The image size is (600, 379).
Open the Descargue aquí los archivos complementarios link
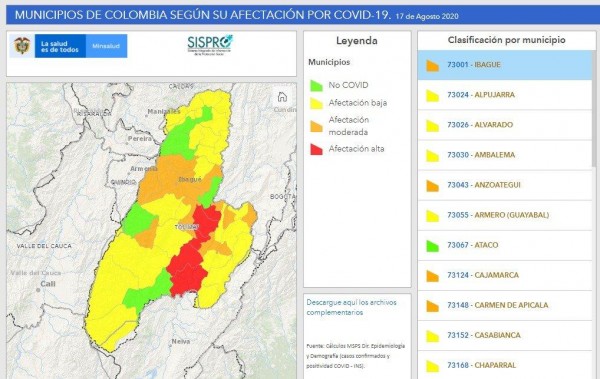click(351, 307)
